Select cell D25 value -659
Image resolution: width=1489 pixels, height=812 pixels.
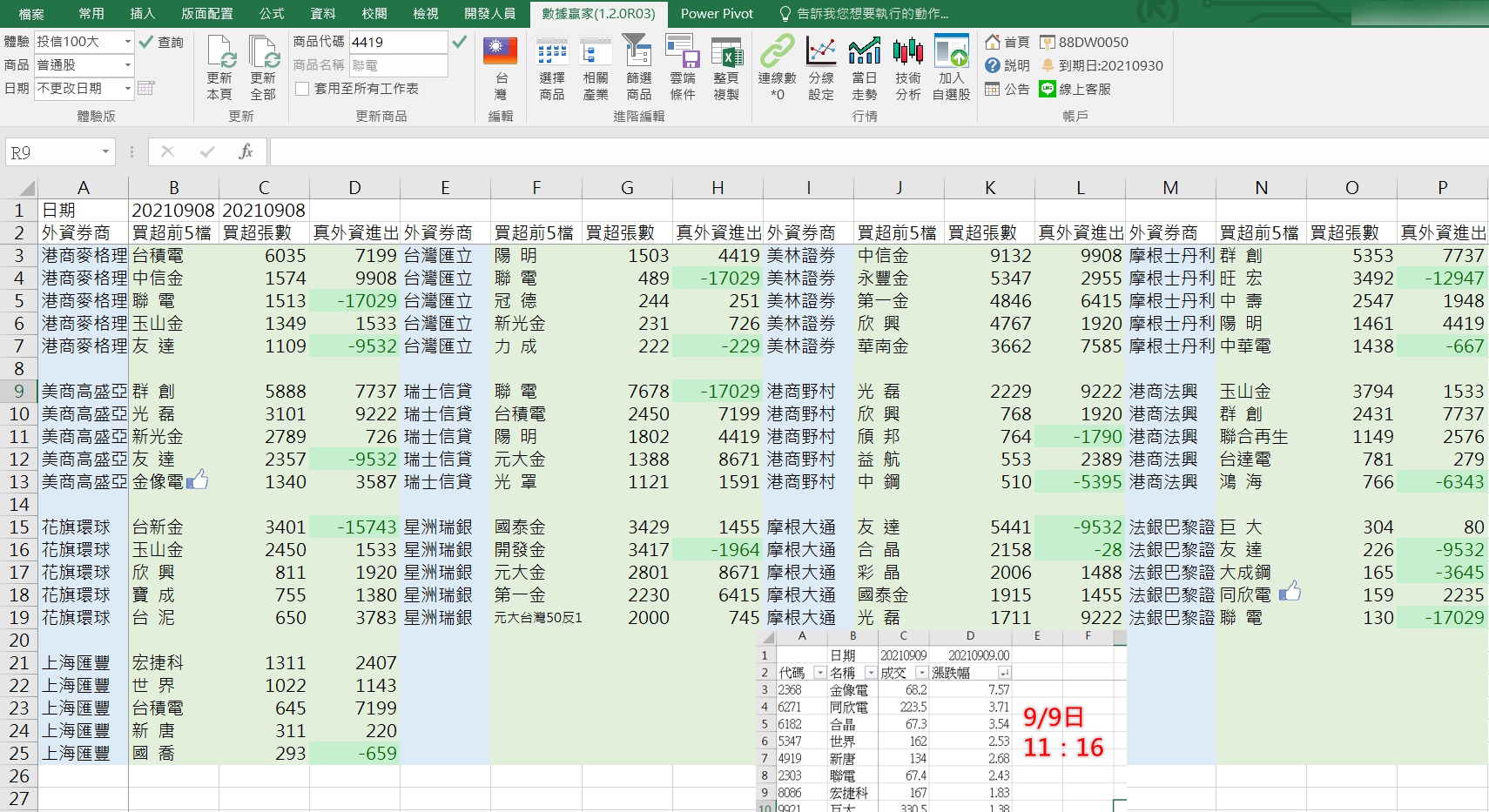point(354,753)
